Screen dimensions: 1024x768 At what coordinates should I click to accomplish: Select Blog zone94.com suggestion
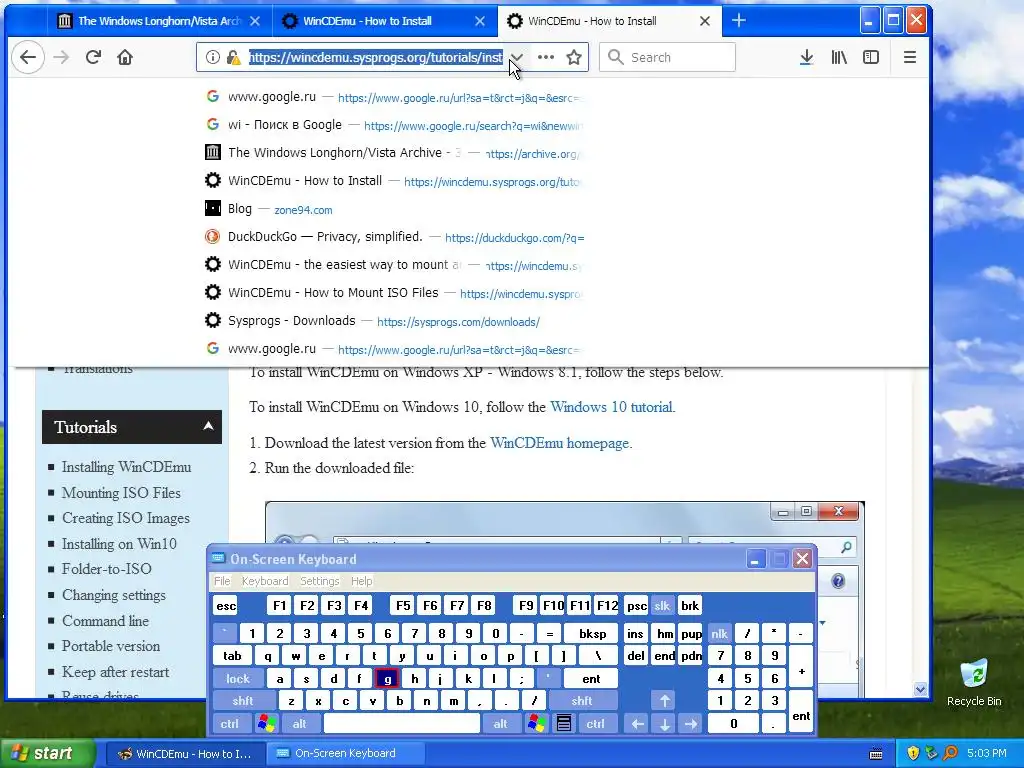click(x=392, y=209)
